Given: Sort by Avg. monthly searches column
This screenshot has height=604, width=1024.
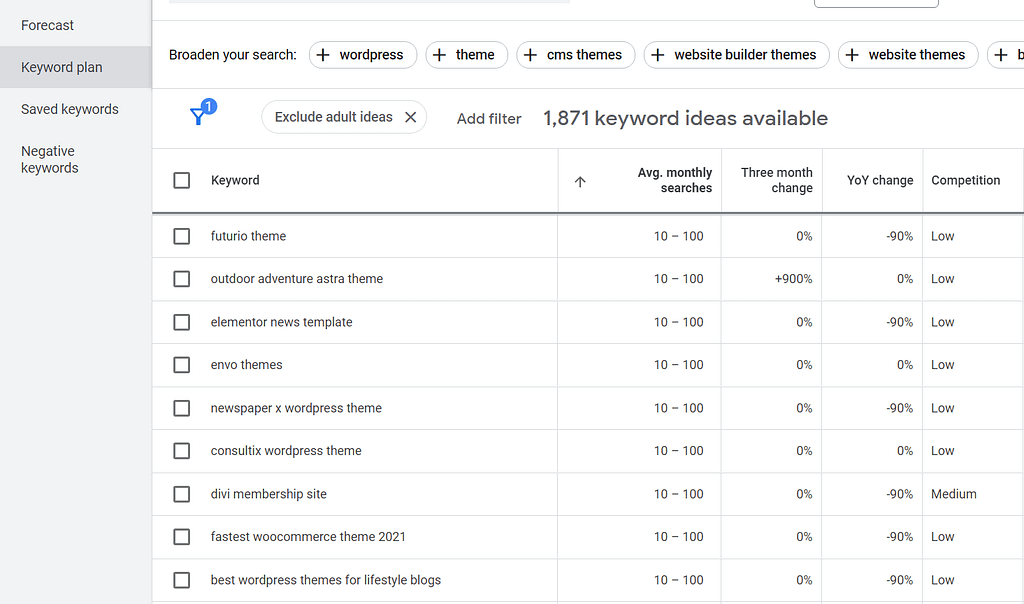Looking at the screenshot, I should 675,180.
